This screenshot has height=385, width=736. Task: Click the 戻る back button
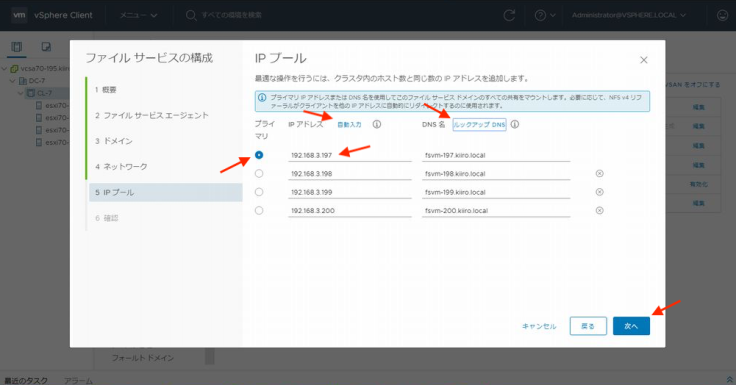(588, 326)
